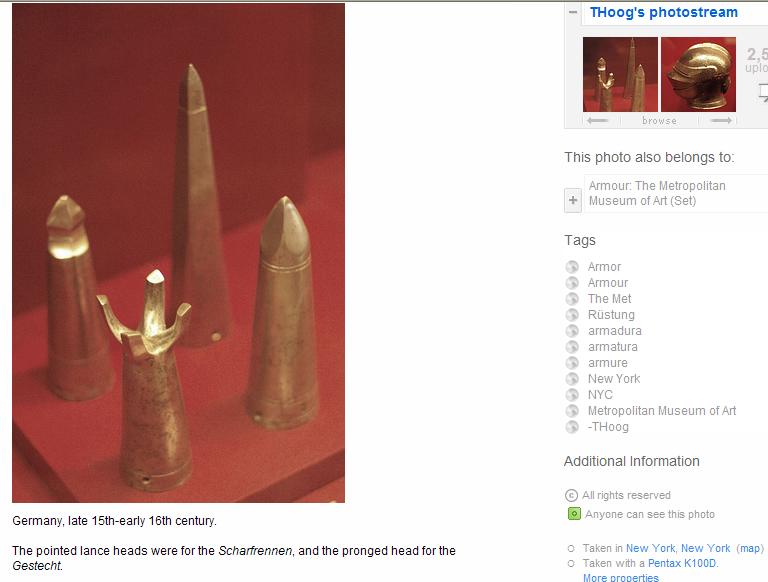The height and width of the screenshot is (582, 768).
Task: Select the armadura tag
Action: click(615, 331)
